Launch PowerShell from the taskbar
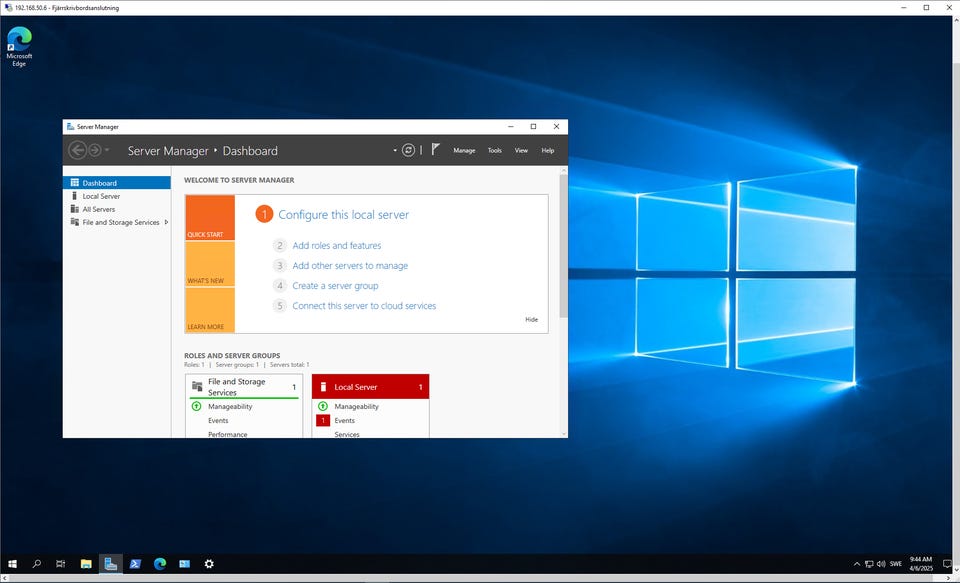The width and height of the screenshot is (960, 583). click(x=135, y=564)
